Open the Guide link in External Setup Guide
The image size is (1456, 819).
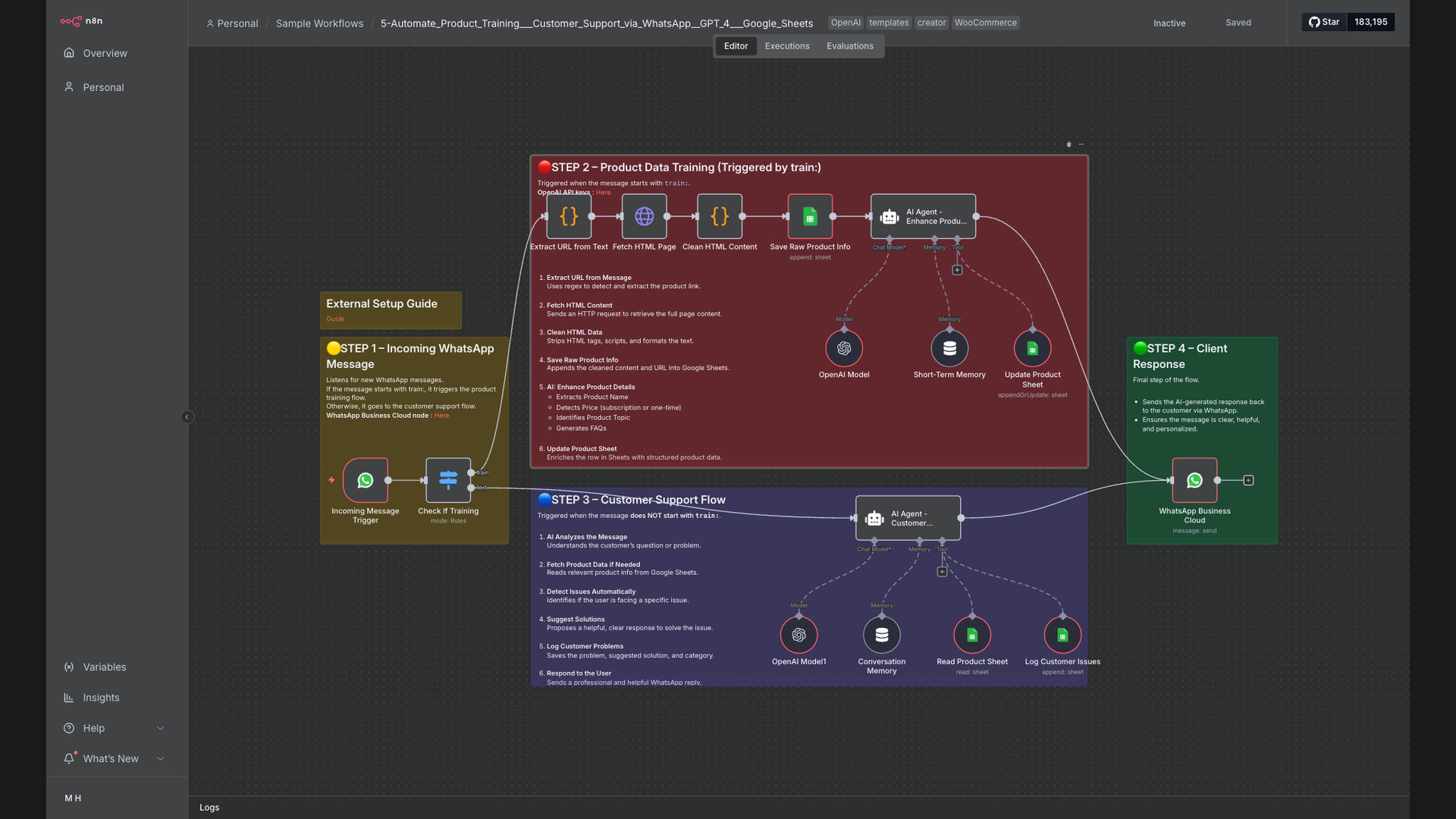[x=335, y=319]
